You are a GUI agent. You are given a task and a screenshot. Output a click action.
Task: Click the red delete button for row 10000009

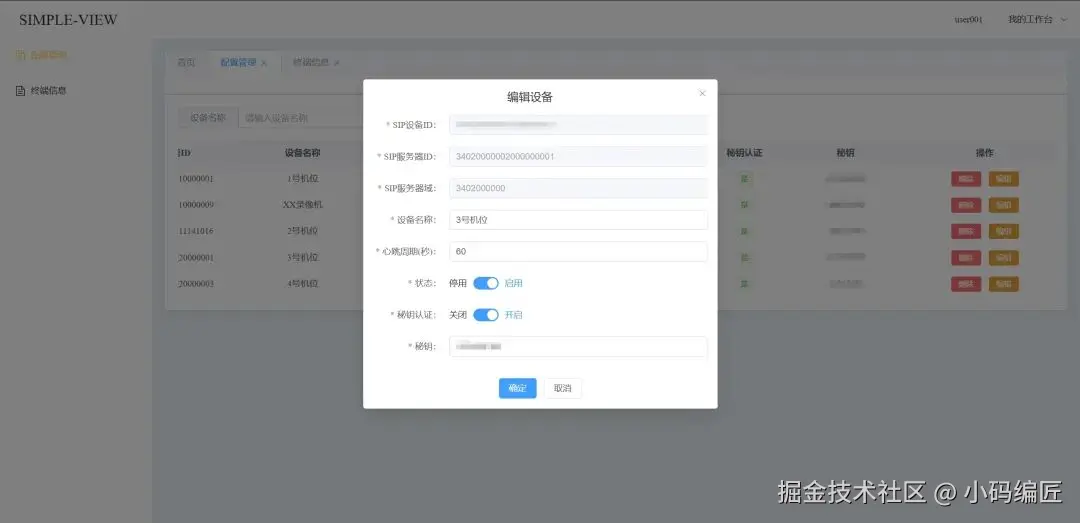966,205
